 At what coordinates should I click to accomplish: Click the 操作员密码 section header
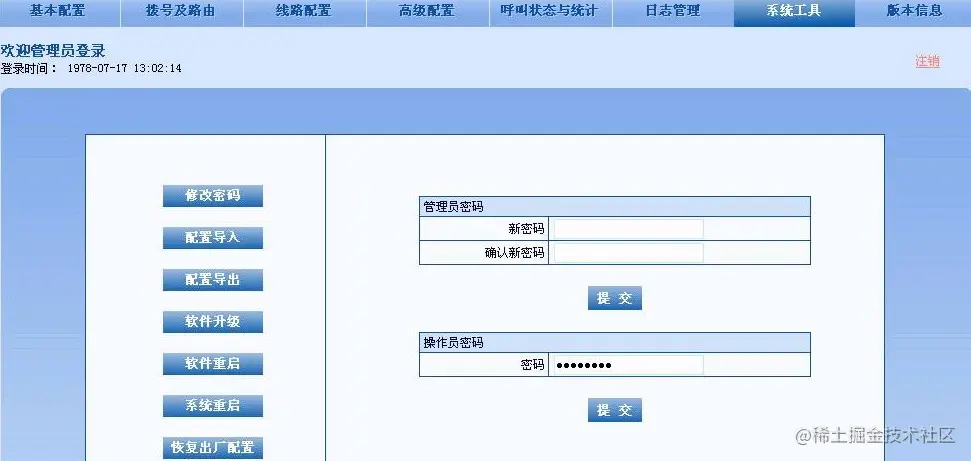coord(615,343)
